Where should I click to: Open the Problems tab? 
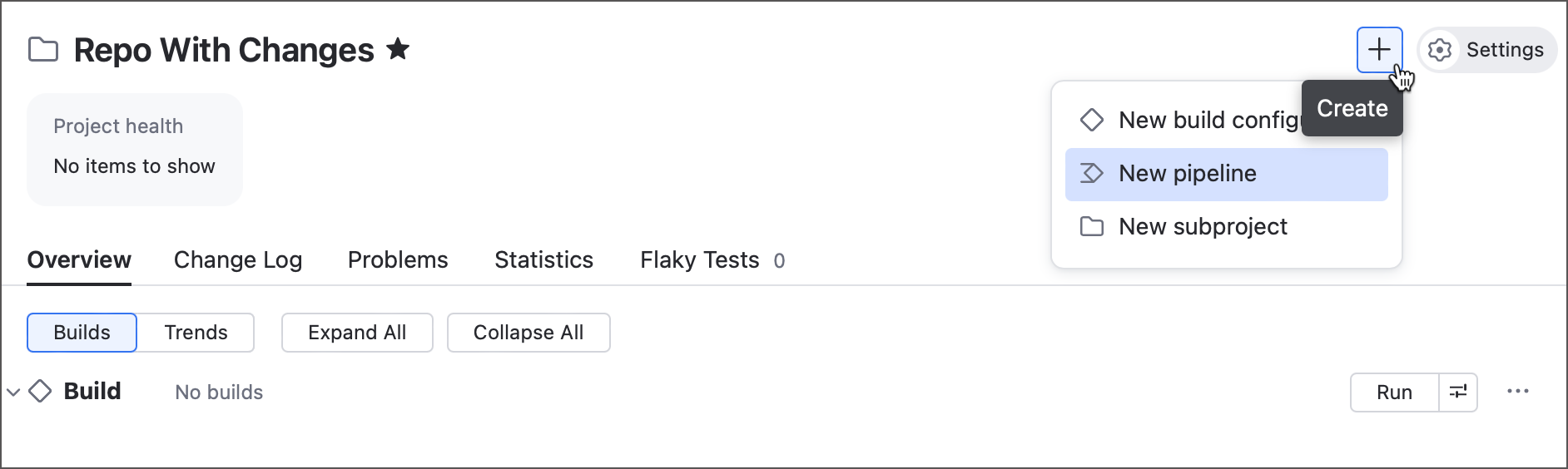click(x=398, y=260)
